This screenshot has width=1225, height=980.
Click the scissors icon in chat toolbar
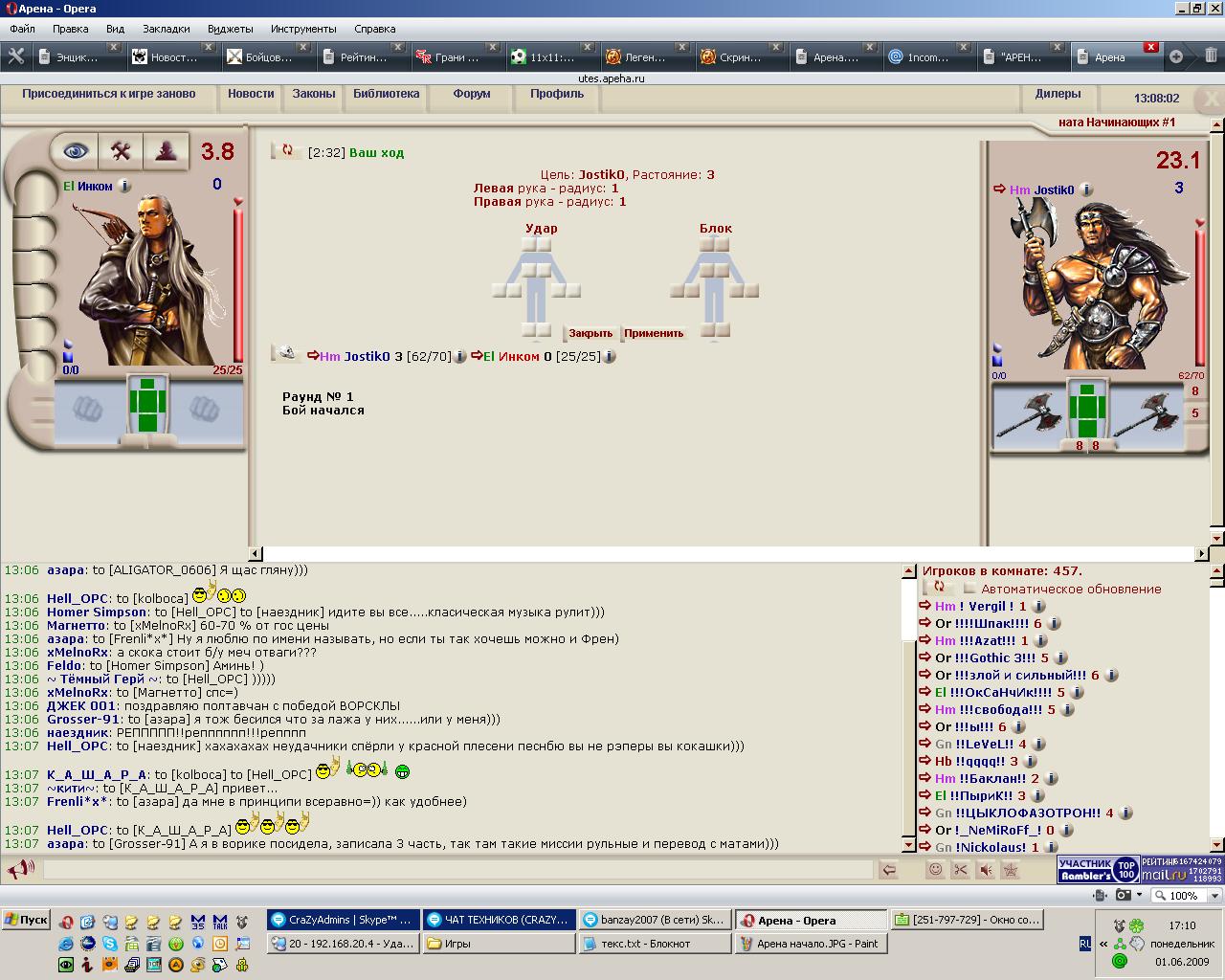pos(960,870)
